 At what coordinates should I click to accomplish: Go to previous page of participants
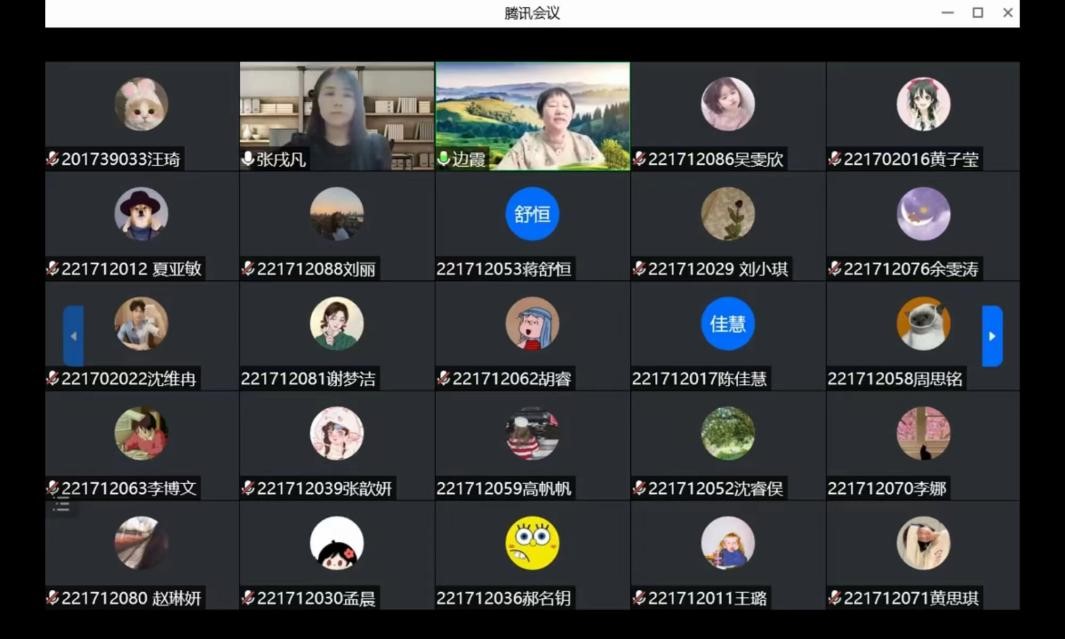pos(73,336)
